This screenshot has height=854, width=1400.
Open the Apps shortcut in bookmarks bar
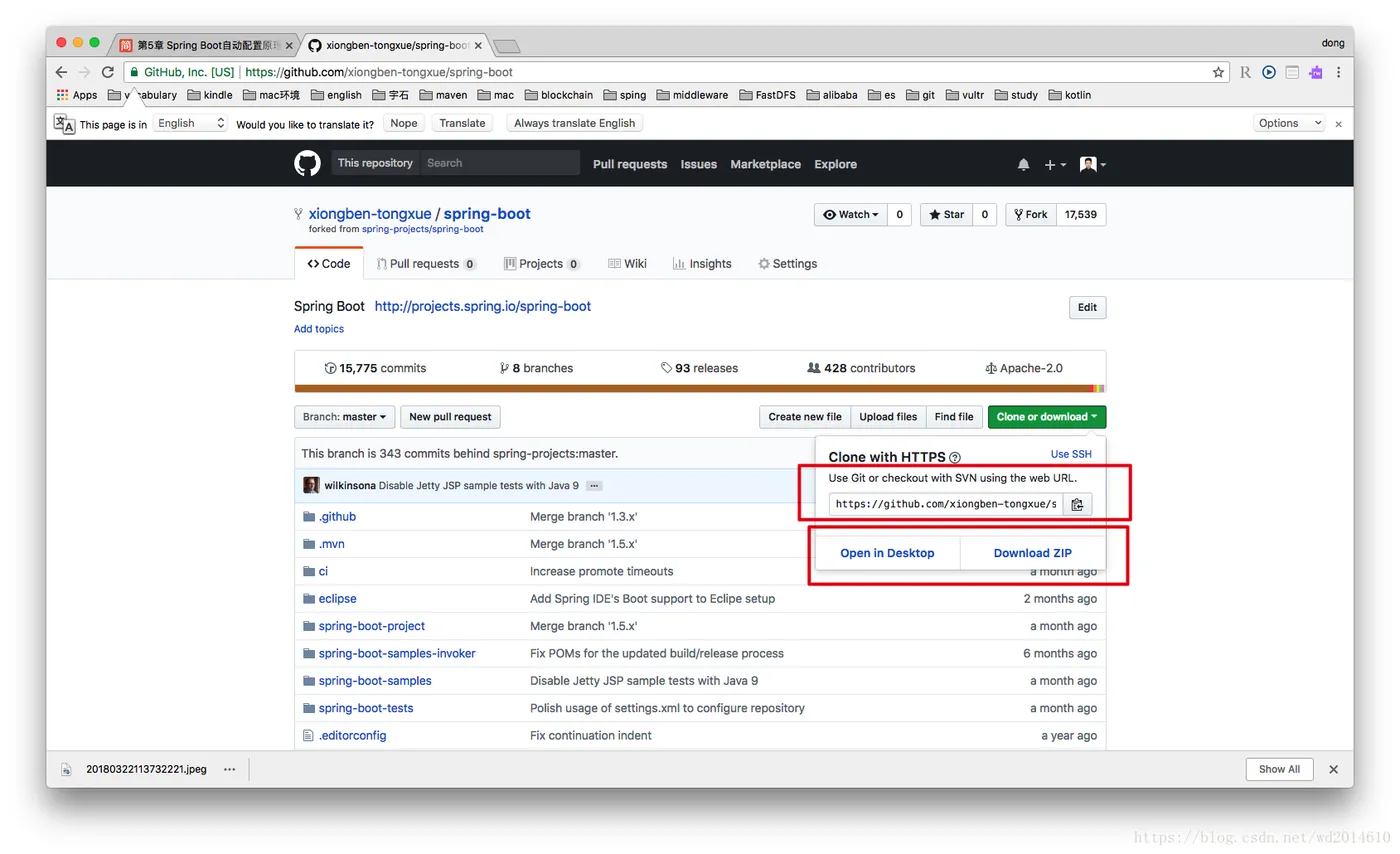77,95
